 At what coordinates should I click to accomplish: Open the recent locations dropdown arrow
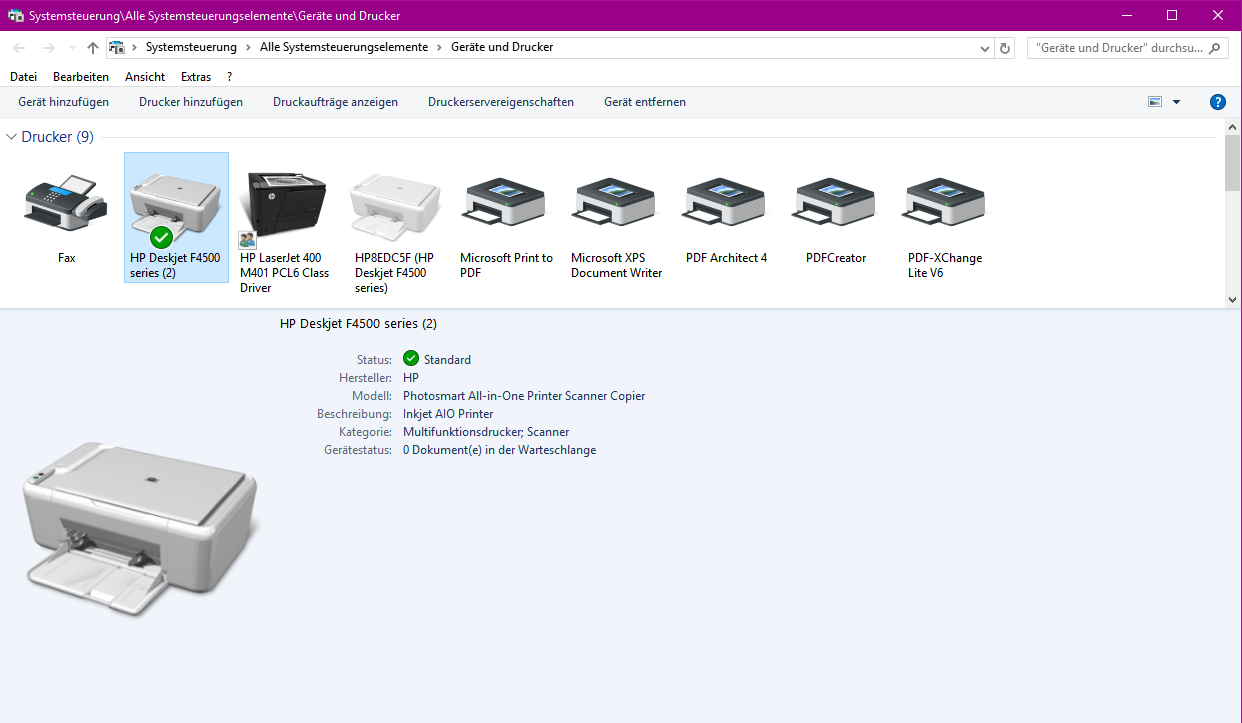click(x=71, y=47)
